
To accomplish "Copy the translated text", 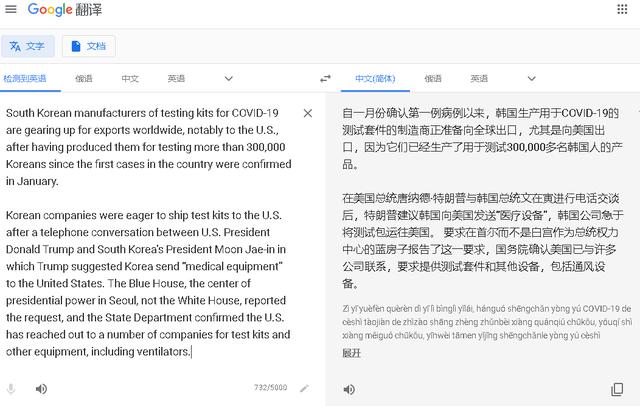I will [617, 389].
